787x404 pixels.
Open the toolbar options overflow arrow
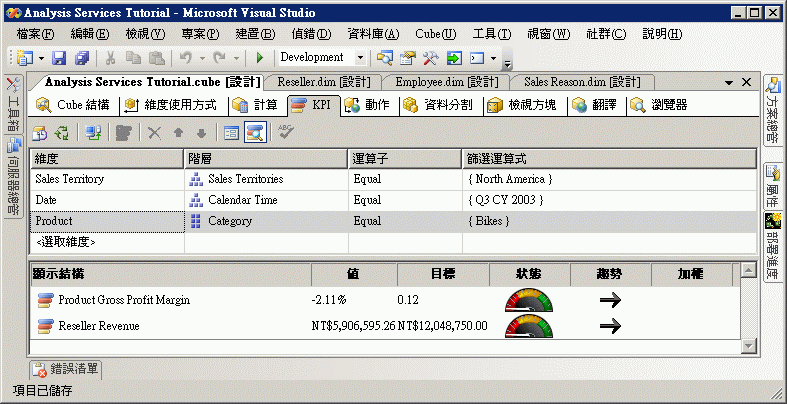tap(507, 63)
